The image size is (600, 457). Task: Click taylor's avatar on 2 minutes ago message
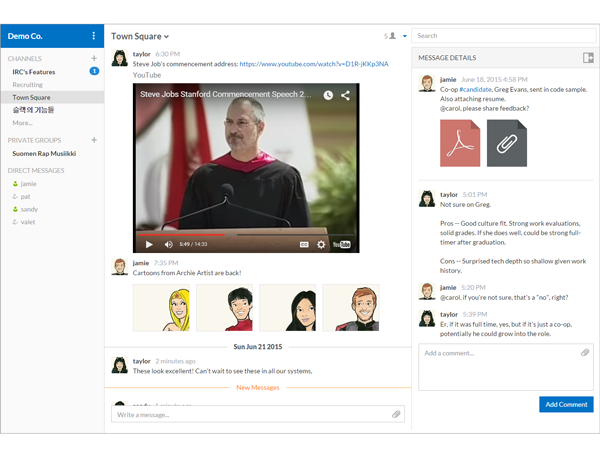[119, 365]
